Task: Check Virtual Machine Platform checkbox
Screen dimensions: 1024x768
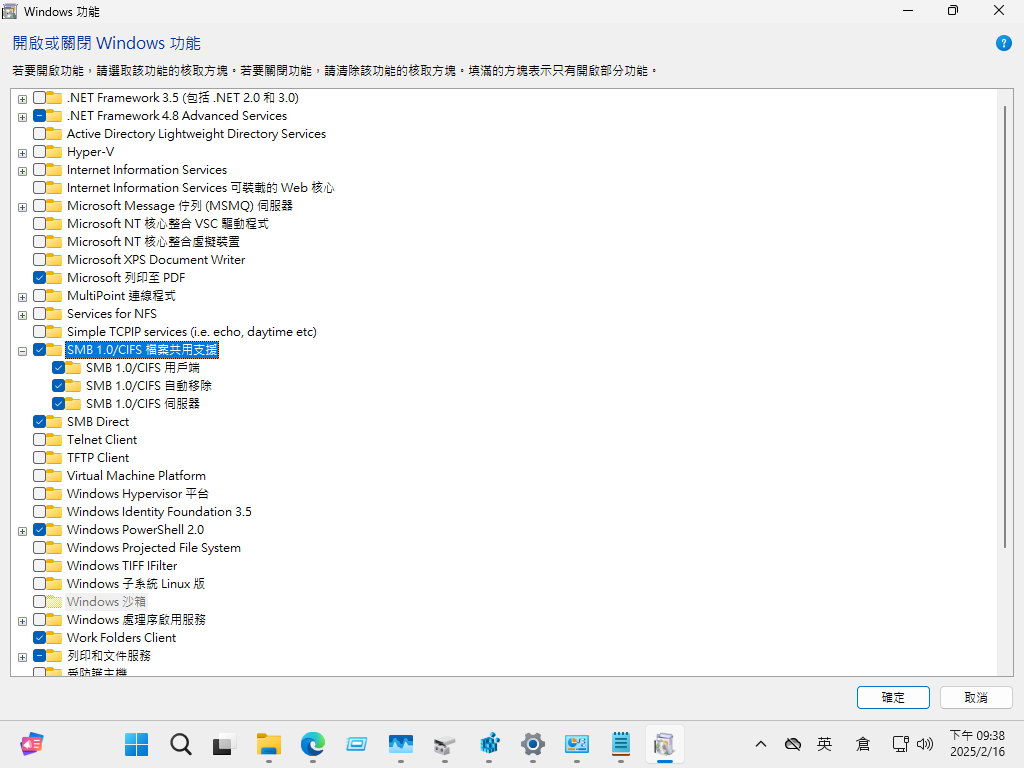Action: tap(40, 476)
